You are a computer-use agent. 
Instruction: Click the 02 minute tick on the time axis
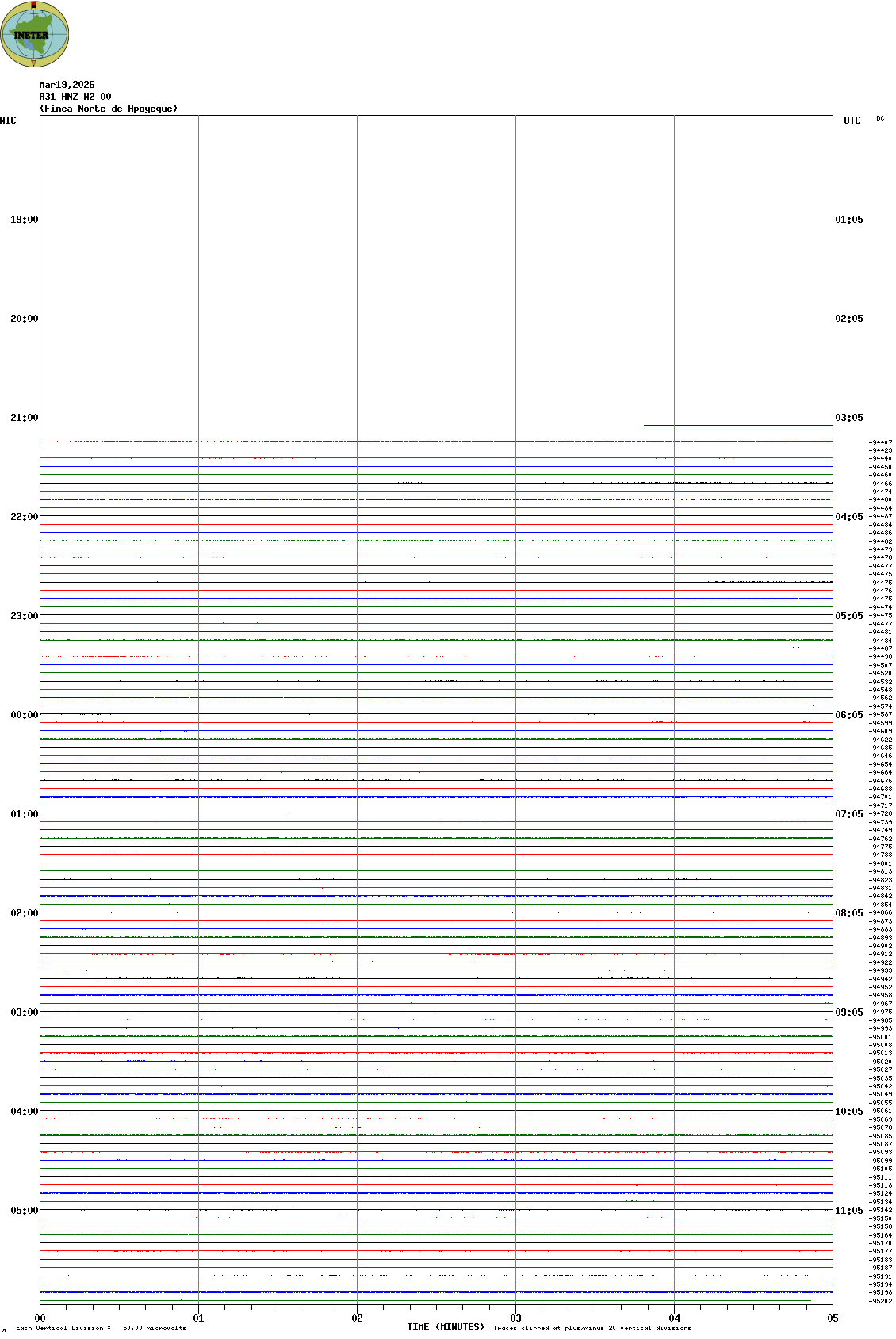coord(358,1318)
